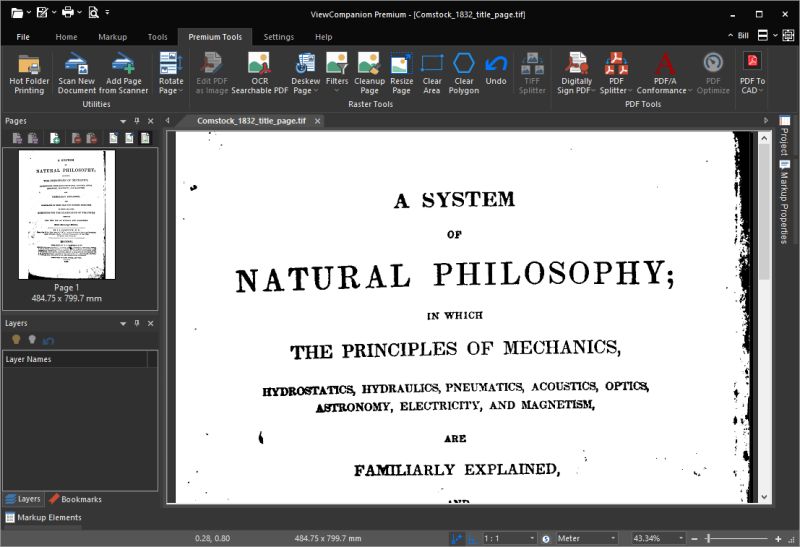Toggle pin on the Pages panel
The image size is (800, 547).
pyautogui.click(x=137, y=121)
